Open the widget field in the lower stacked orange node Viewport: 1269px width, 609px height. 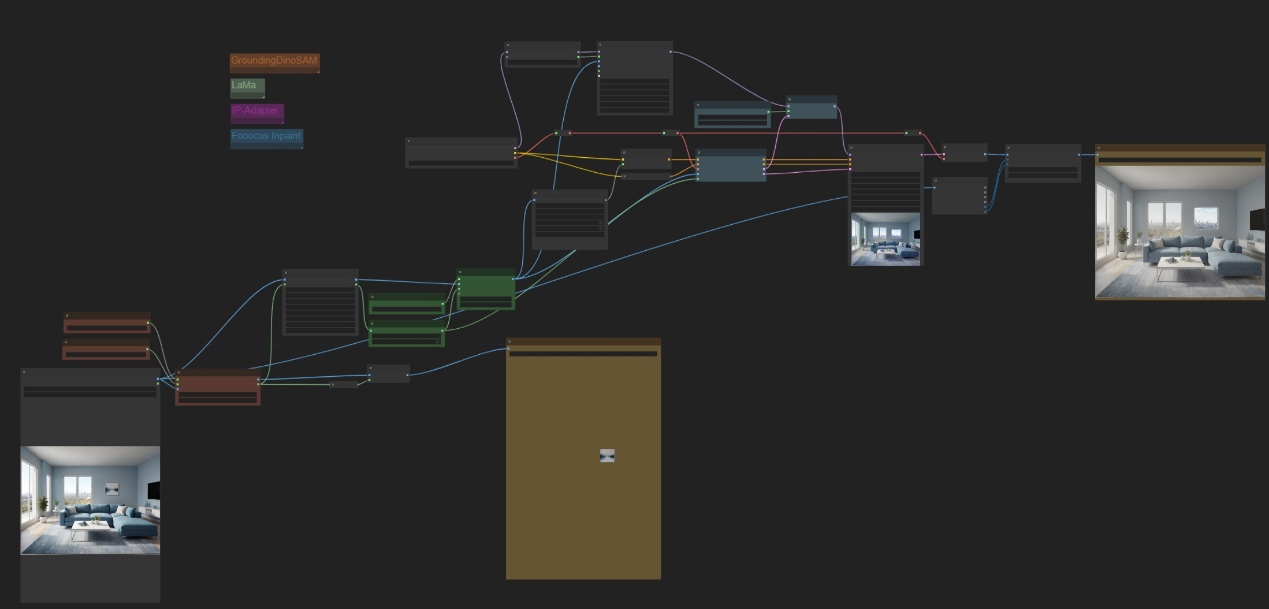[x=106, y=353]
